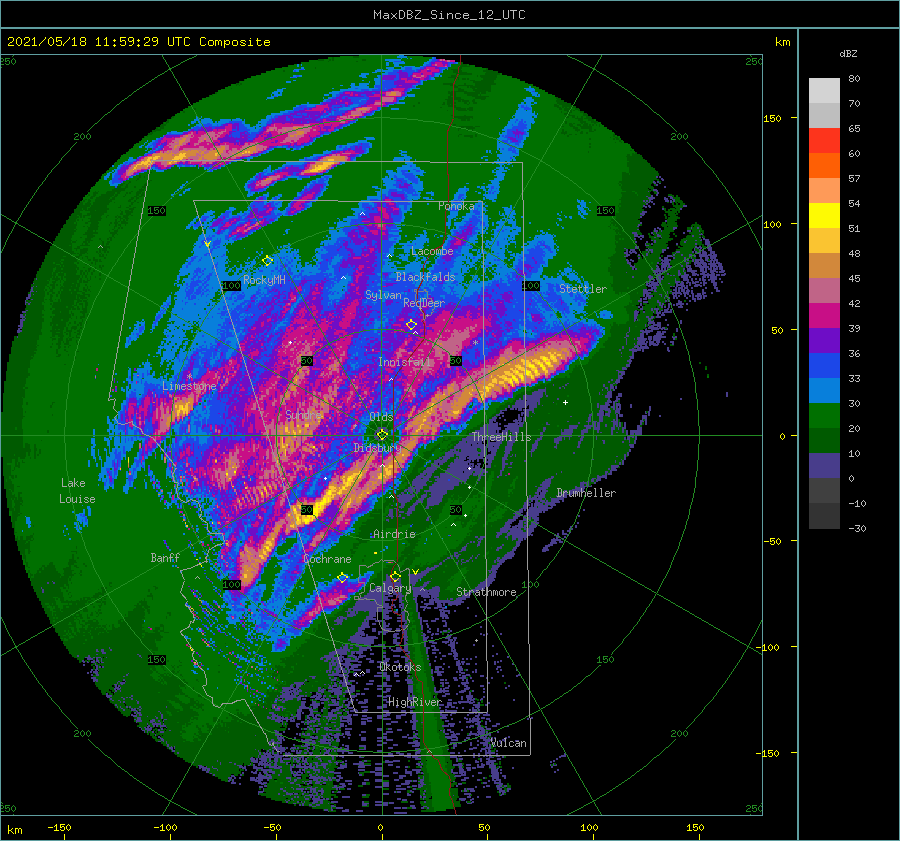Click the light blue 33-30 dBZ legend swatch
Viewport: 900px width, 841px height.
pyautogui.click(x=824, y=390)
